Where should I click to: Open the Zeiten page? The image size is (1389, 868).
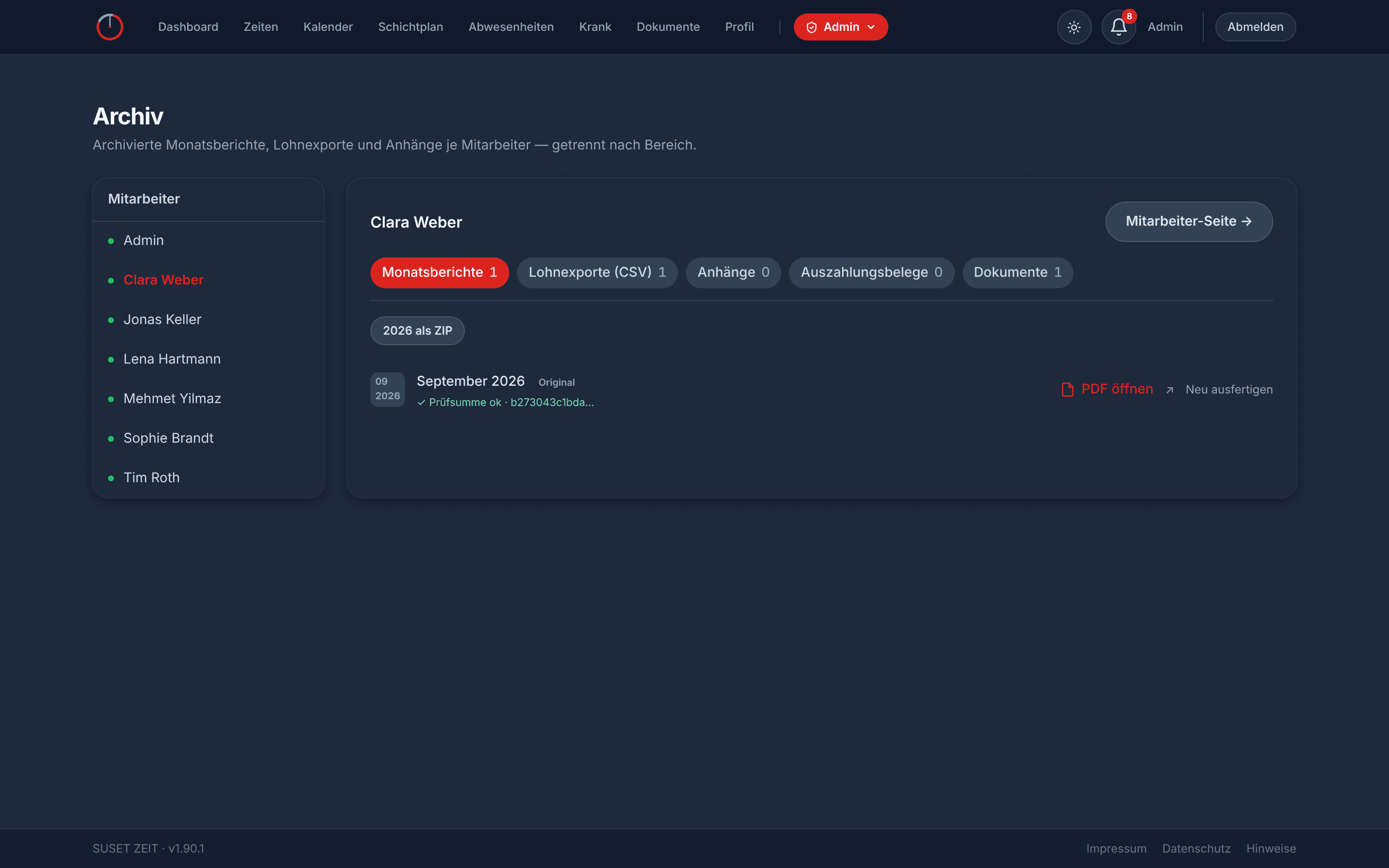coord(260,27)
